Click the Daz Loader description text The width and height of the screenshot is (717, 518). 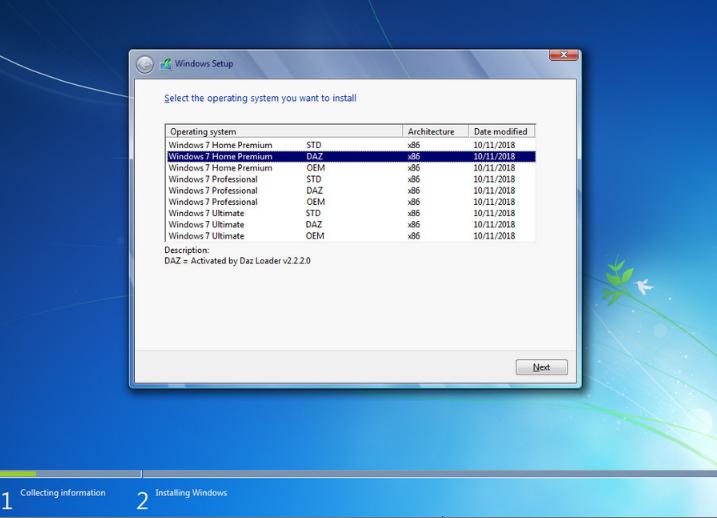(237, 261)
